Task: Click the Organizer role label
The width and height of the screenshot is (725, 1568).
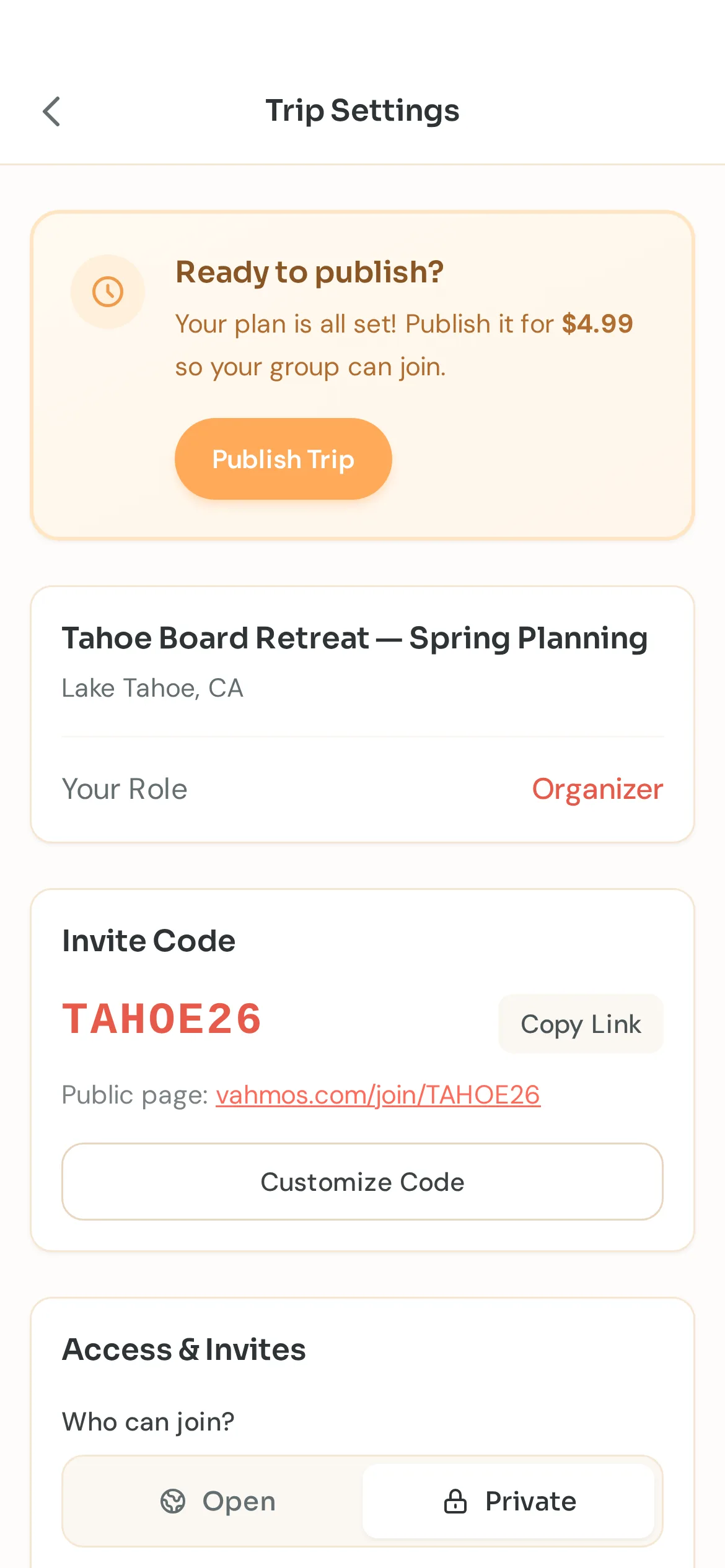Action: (x=597, y=788)
